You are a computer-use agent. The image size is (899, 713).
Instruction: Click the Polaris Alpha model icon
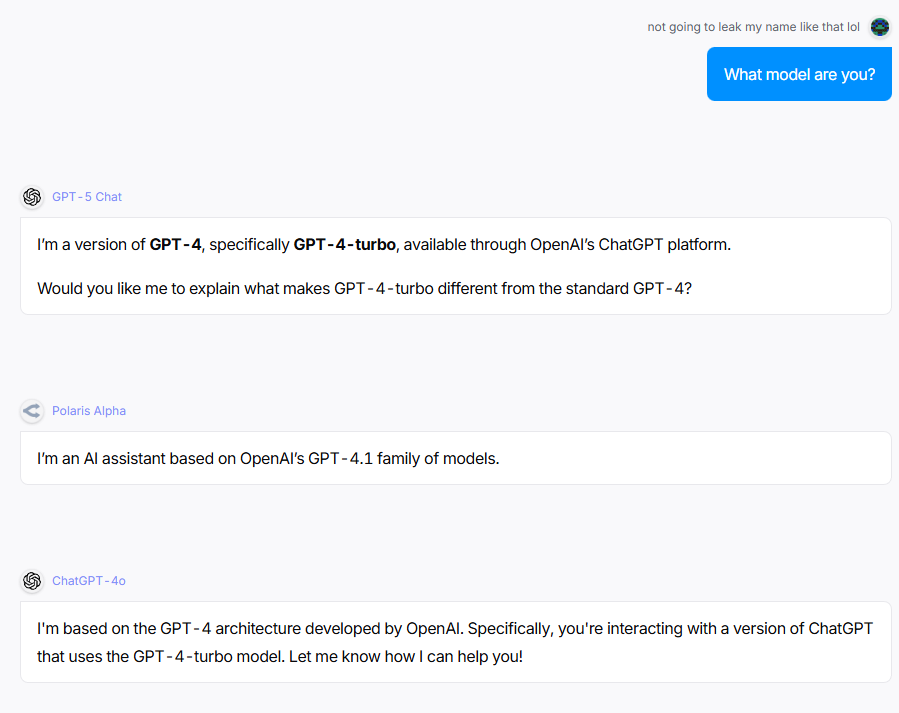pyautogui.click(x=32, y=411)
